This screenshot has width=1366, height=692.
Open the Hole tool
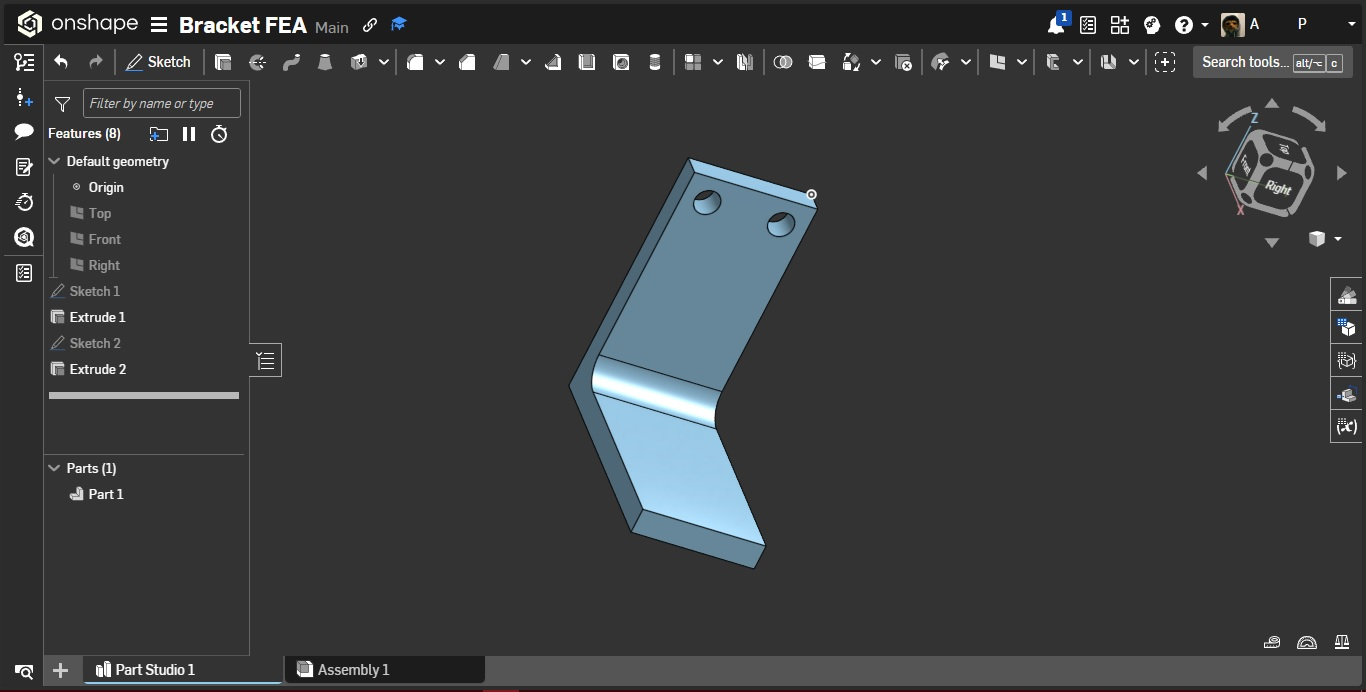click(x=623, y=62)
